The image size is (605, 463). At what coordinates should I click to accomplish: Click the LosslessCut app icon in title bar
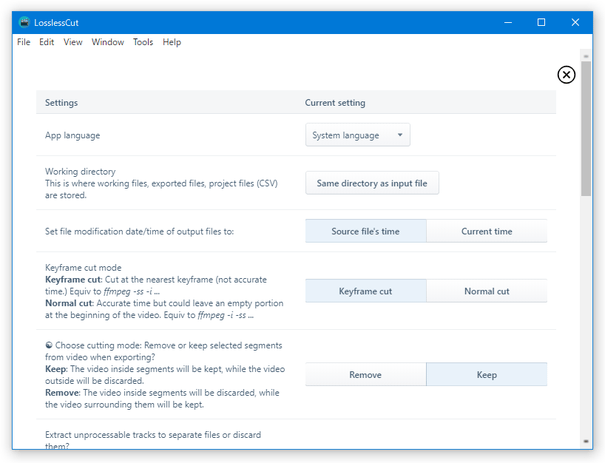[24, 22]
